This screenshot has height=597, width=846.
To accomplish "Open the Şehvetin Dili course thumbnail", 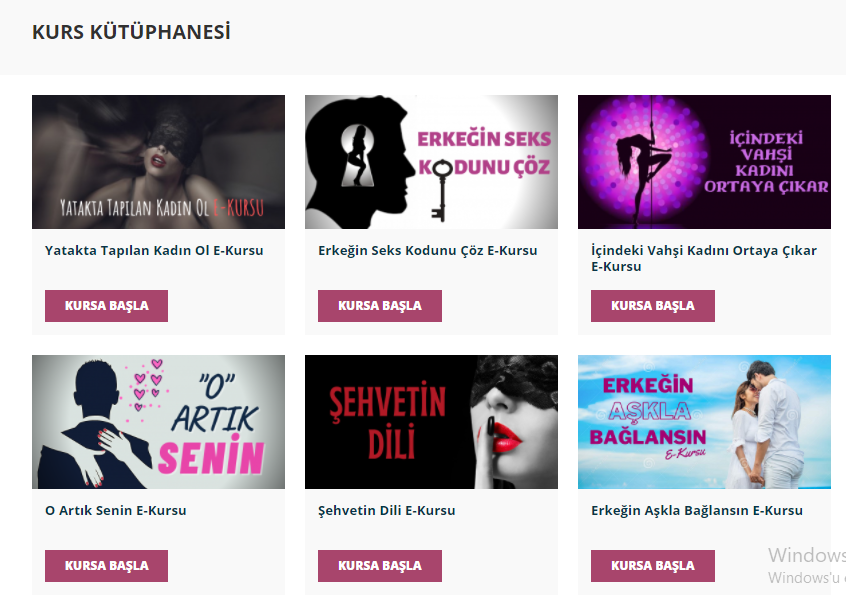I will tap(431, 422).
